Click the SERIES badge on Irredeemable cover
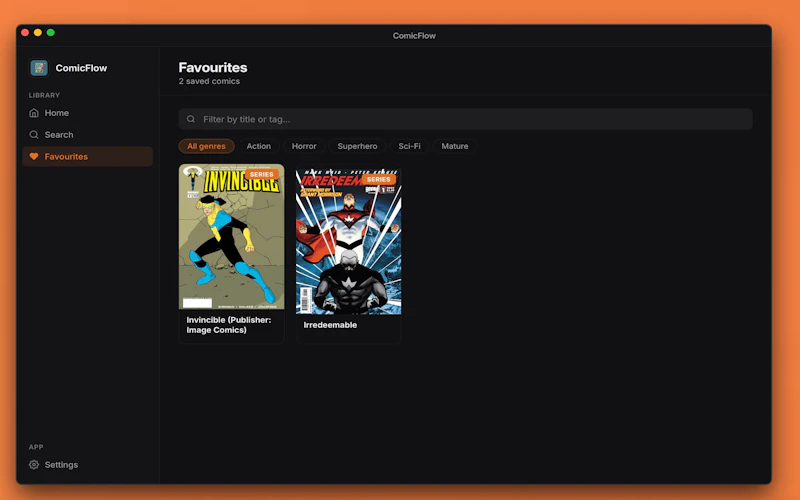The image size is (800, 500). point(379,180)
